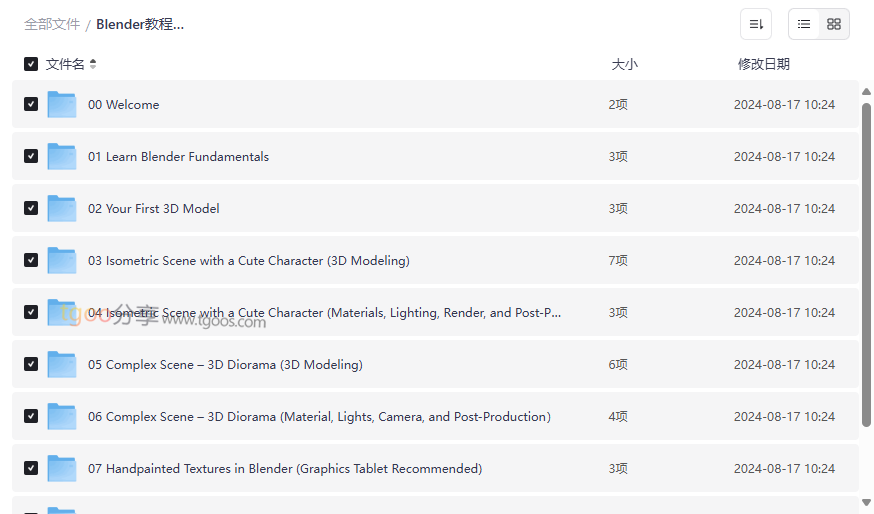Sort by file name using arrow toggle
The height and width of the screenshot is (514, 874).
(93, 64)
